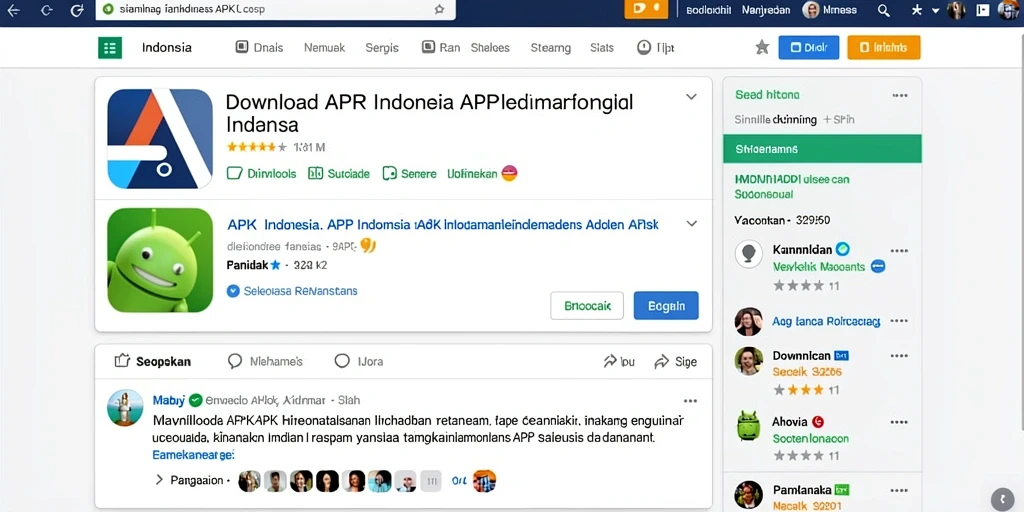Open three-dot menu for Pamlanaka
Viewport: 1024px width, 512px height.
(899, 490)
